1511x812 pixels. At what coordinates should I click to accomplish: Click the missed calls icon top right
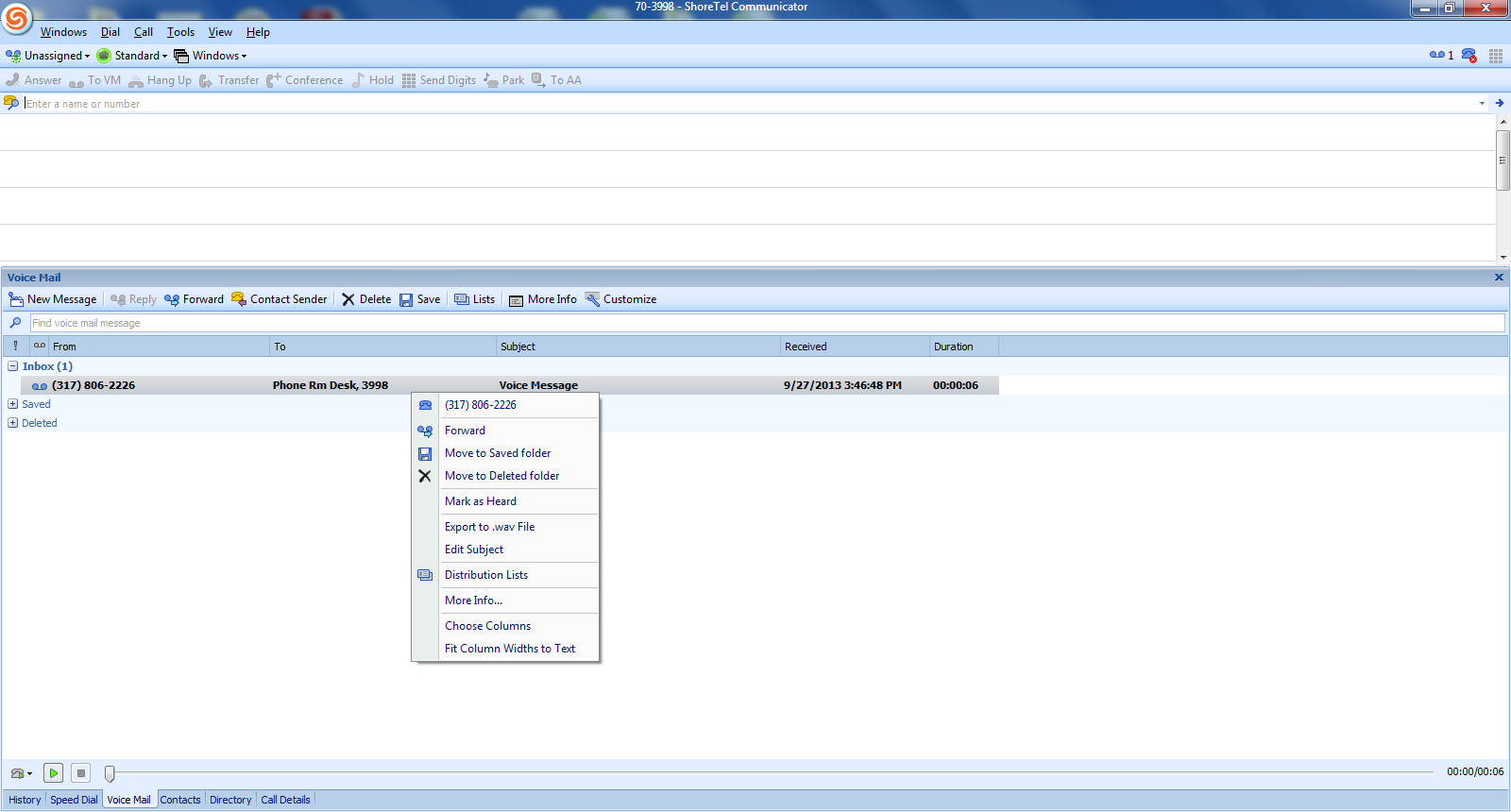(1469, 56)
